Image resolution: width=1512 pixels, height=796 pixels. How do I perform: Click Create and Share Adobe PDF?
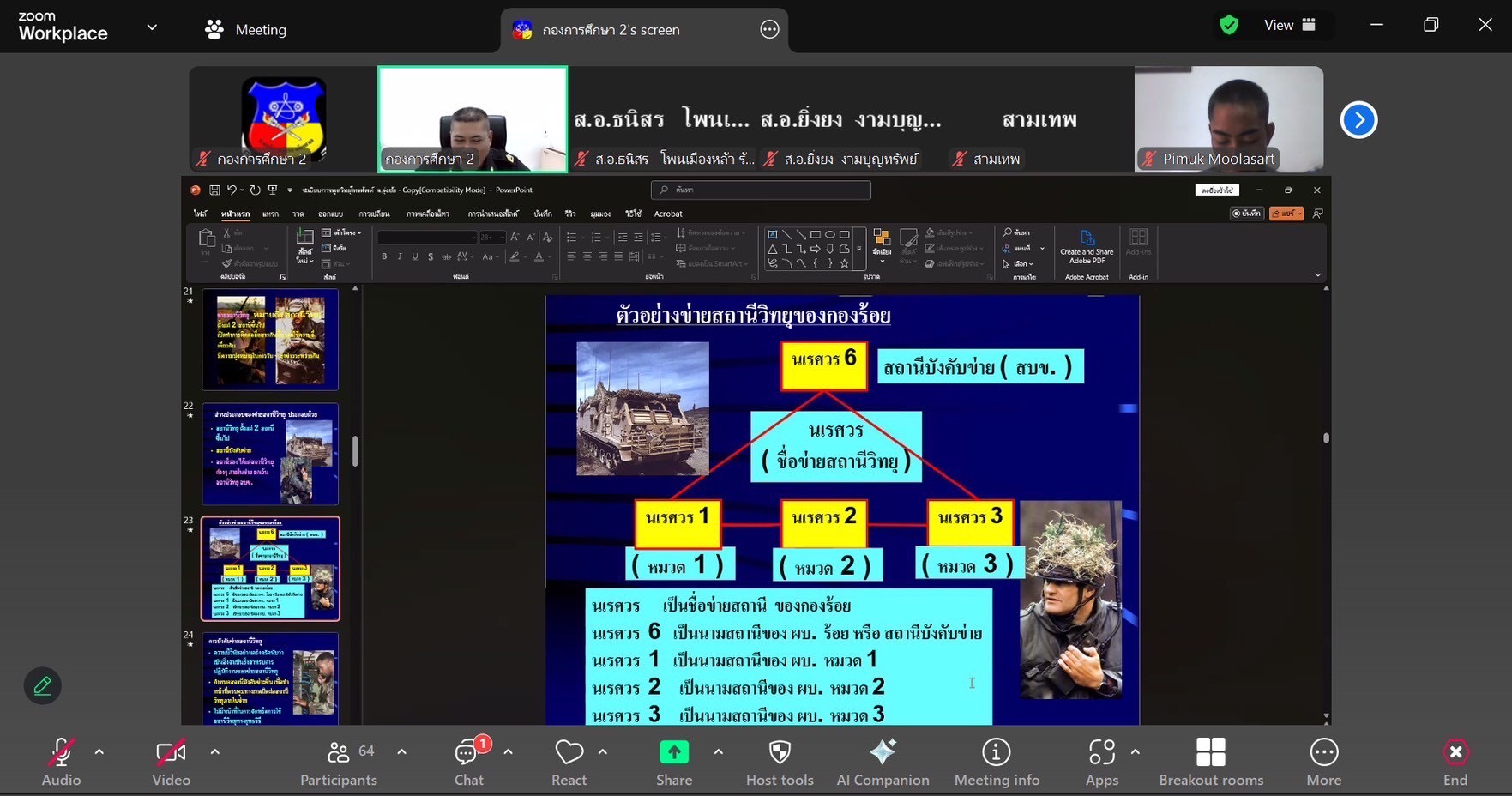coord(1087,247)
